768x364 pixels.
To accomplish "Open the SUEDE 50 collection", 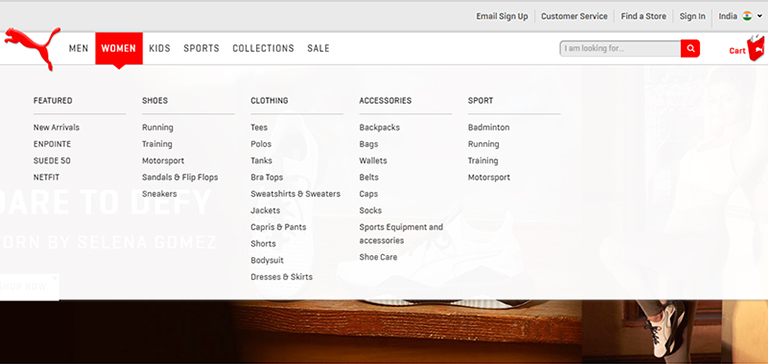I will [52, 161].
